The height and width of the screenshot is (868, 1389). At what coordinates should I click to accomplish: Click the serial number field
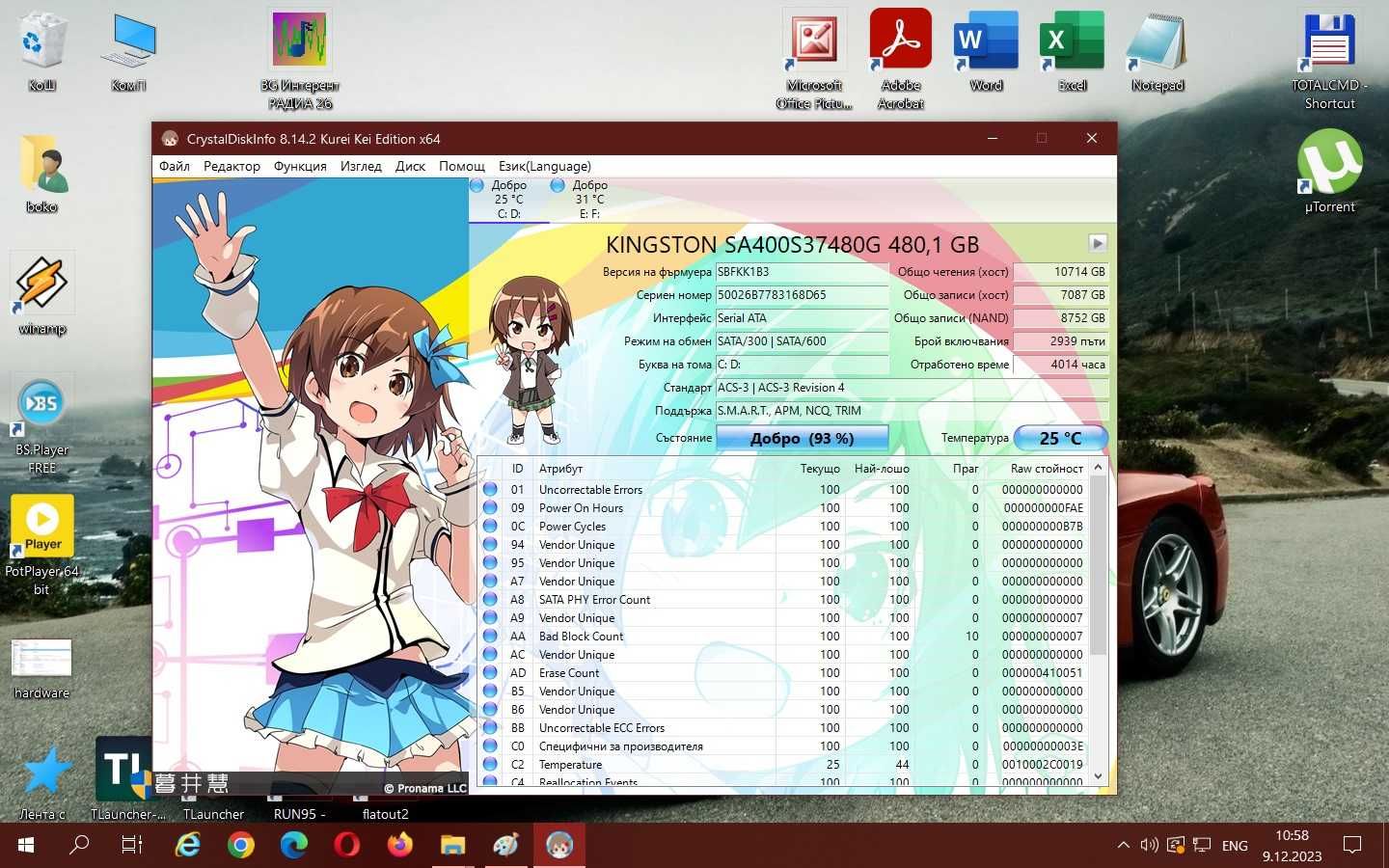[802, 295]
